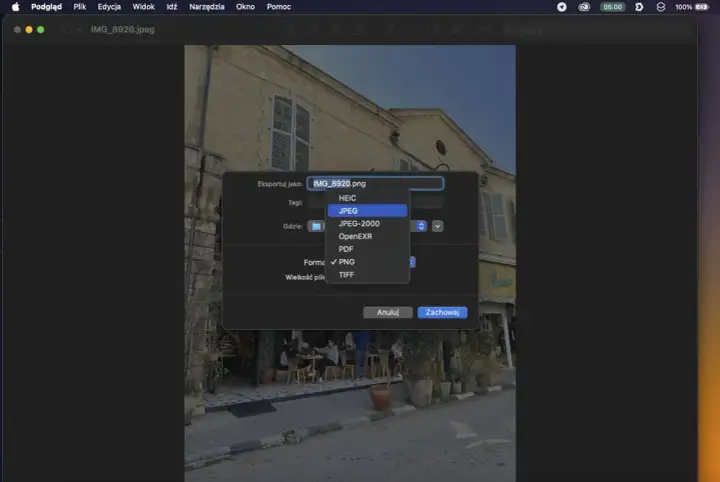
Task: Click the blue folder icon beside Gdzie
Action: click(316, 226)
